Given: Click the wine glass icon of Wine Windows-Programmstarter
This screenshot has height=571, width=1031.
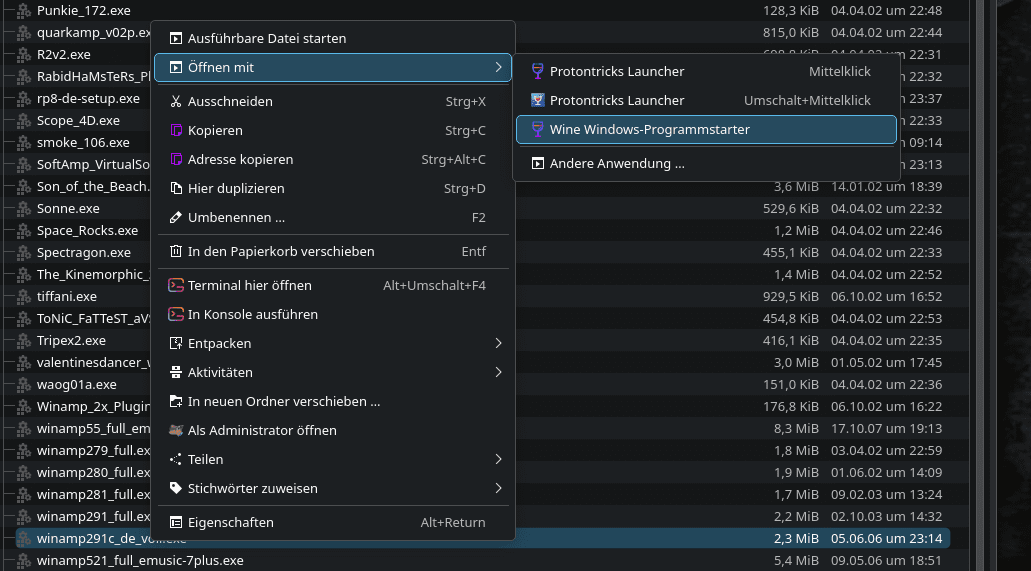Looking at the screenshot, I should pyautogui.click(x=538, y=130).
